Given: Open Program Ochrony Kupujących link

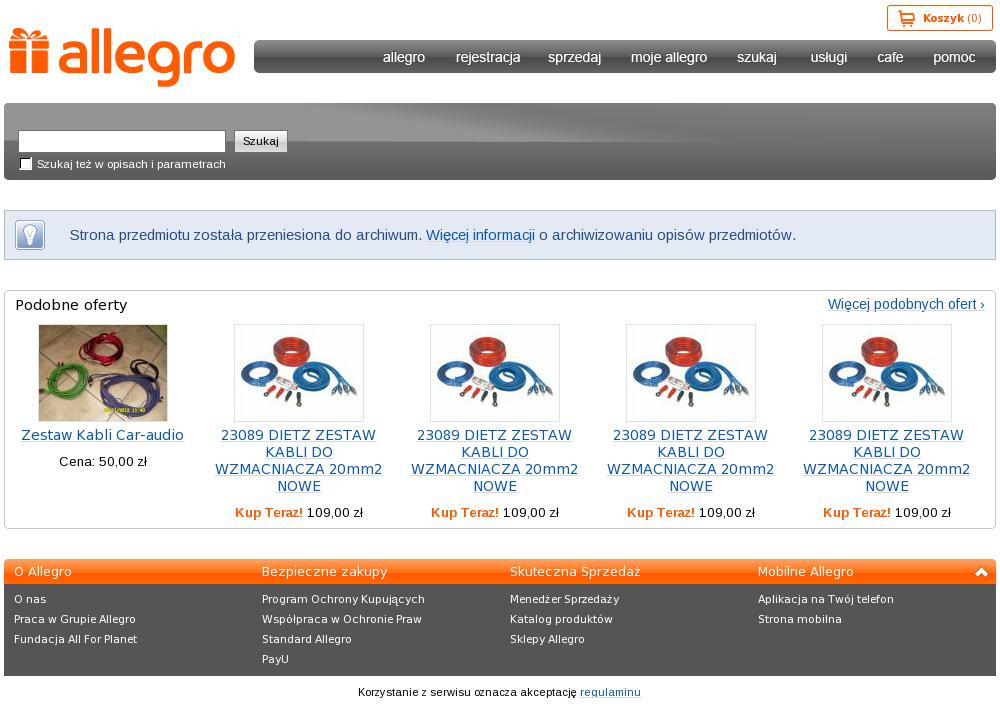Looking at the screenshot, I should (343, 599).
